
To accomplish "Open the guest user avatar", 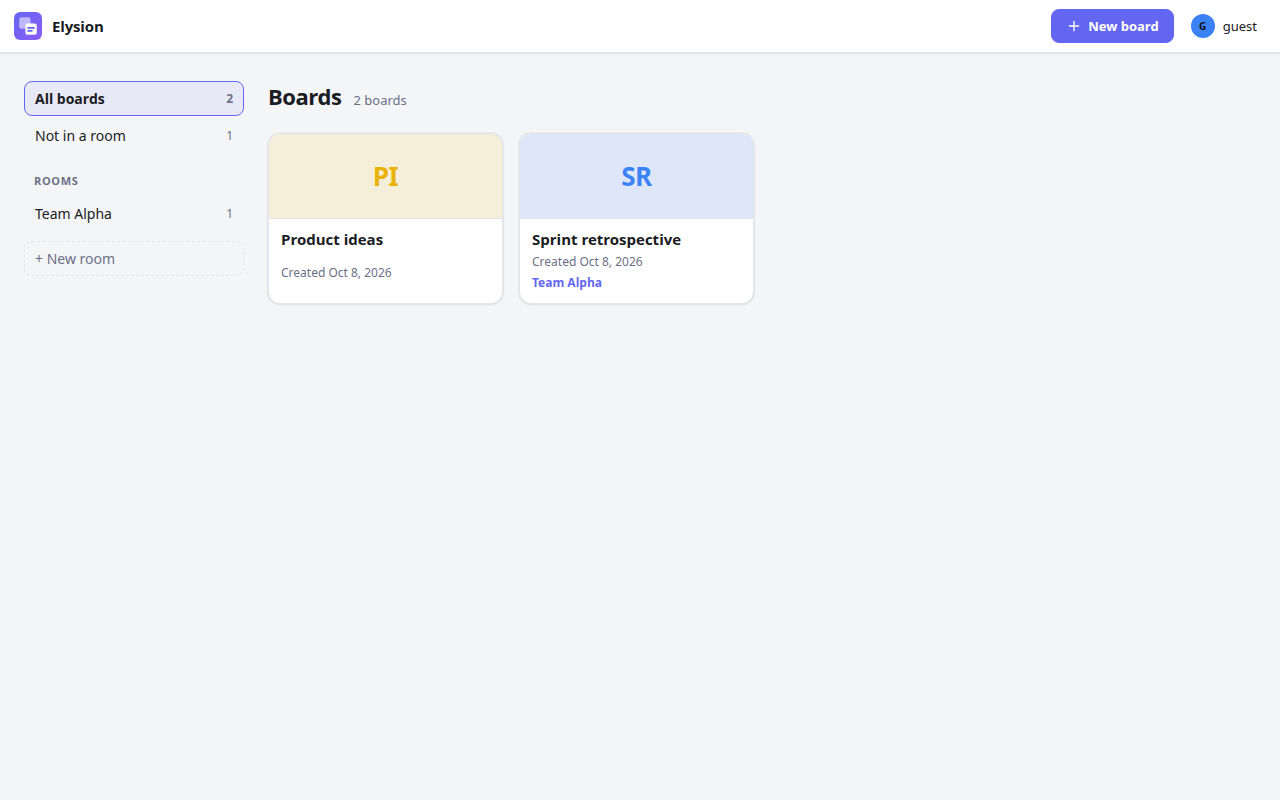I will (x=1202, y=26).
